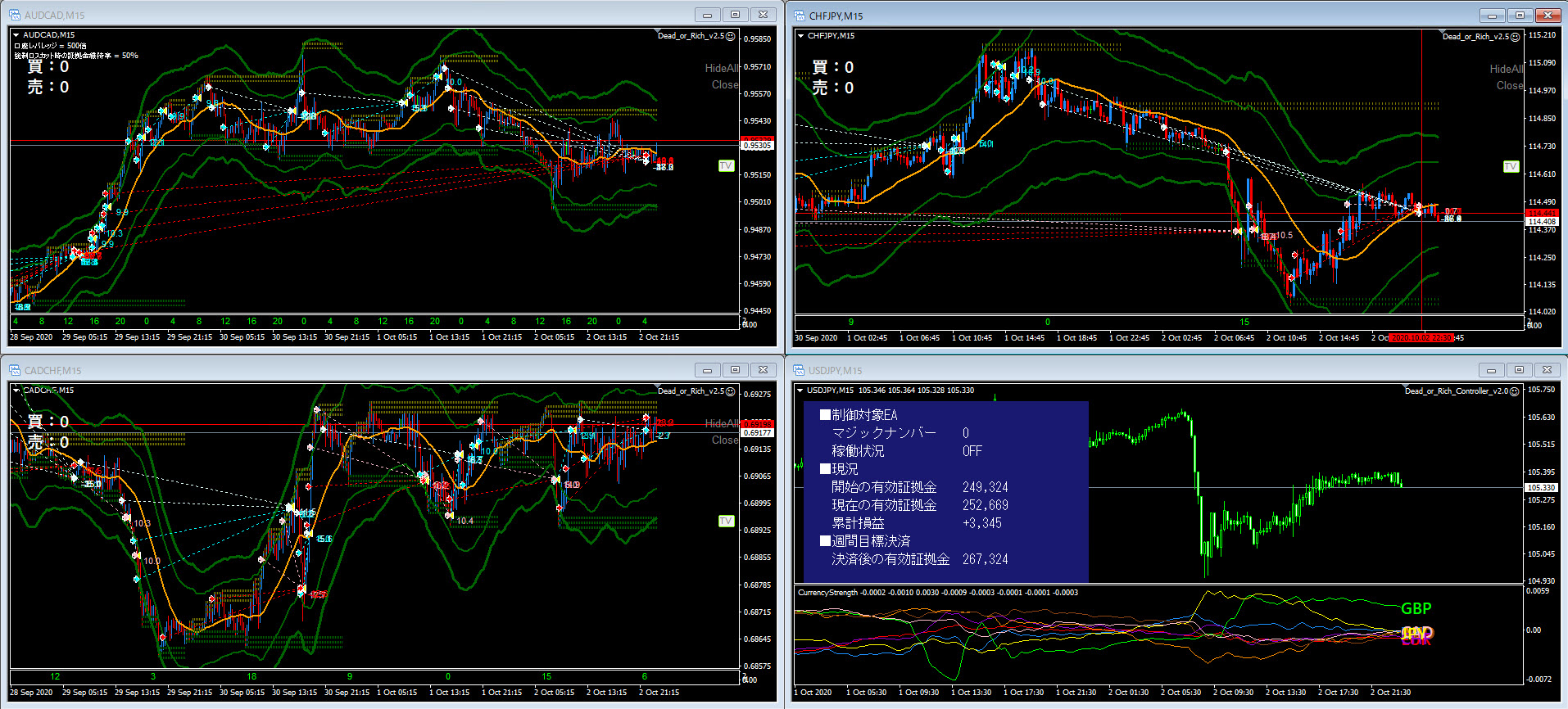Click the CADCHF window title bar chart icon

(15, 370)
